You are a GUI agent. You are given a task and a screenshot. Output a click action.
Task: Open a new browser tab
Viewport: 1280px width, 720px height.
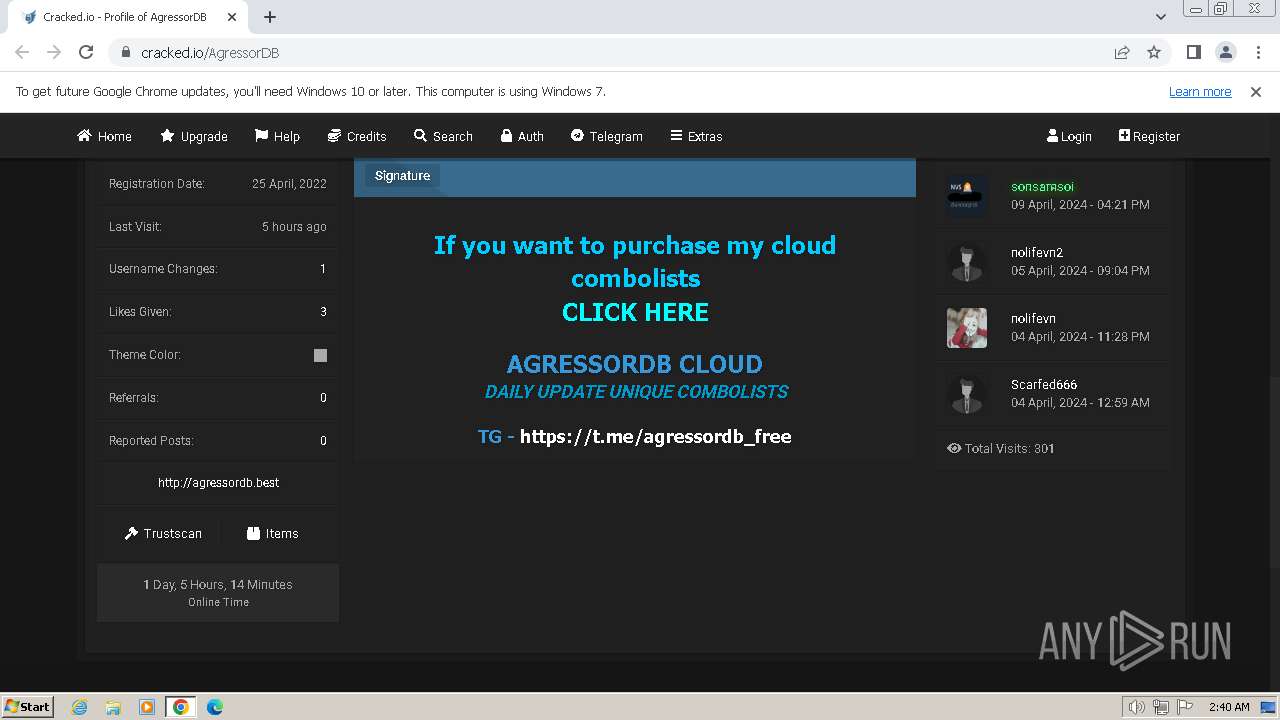point(270,17)
